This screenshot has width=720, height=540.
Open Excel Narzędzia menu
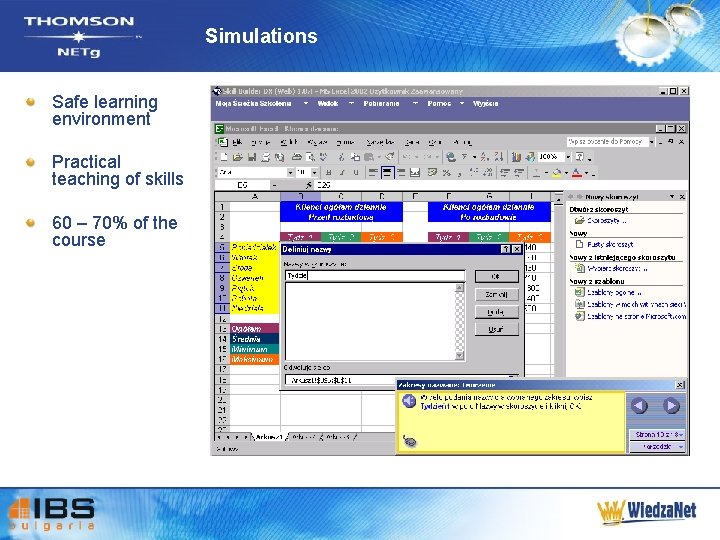coord(380,142)
